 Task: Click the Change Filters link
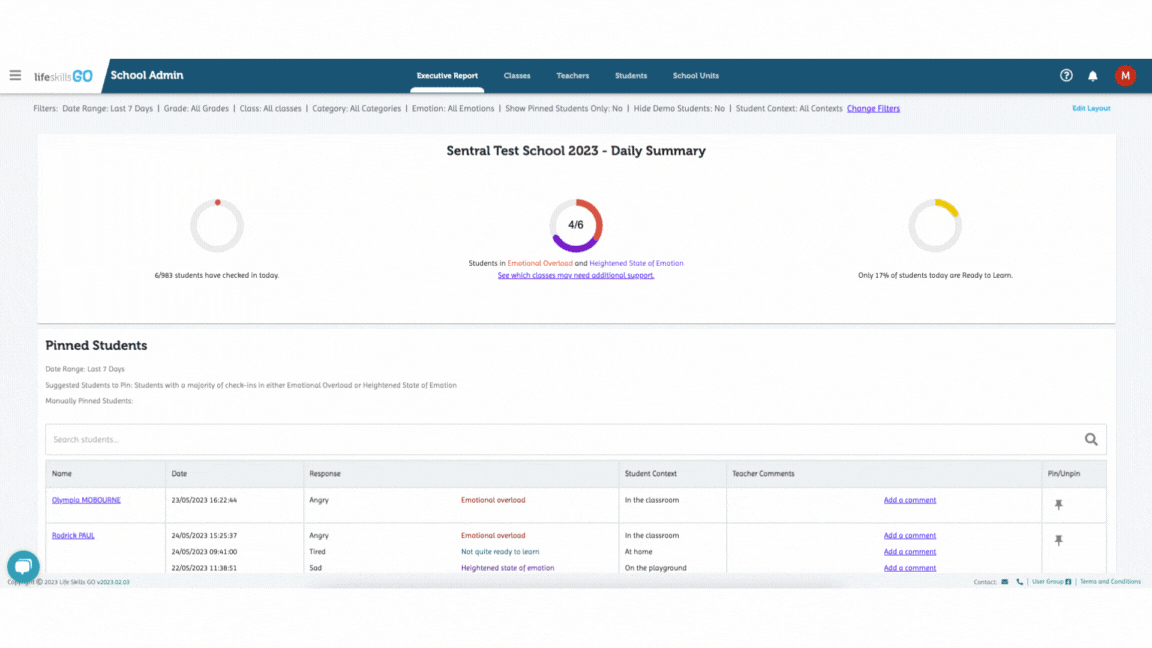point(873,109)
